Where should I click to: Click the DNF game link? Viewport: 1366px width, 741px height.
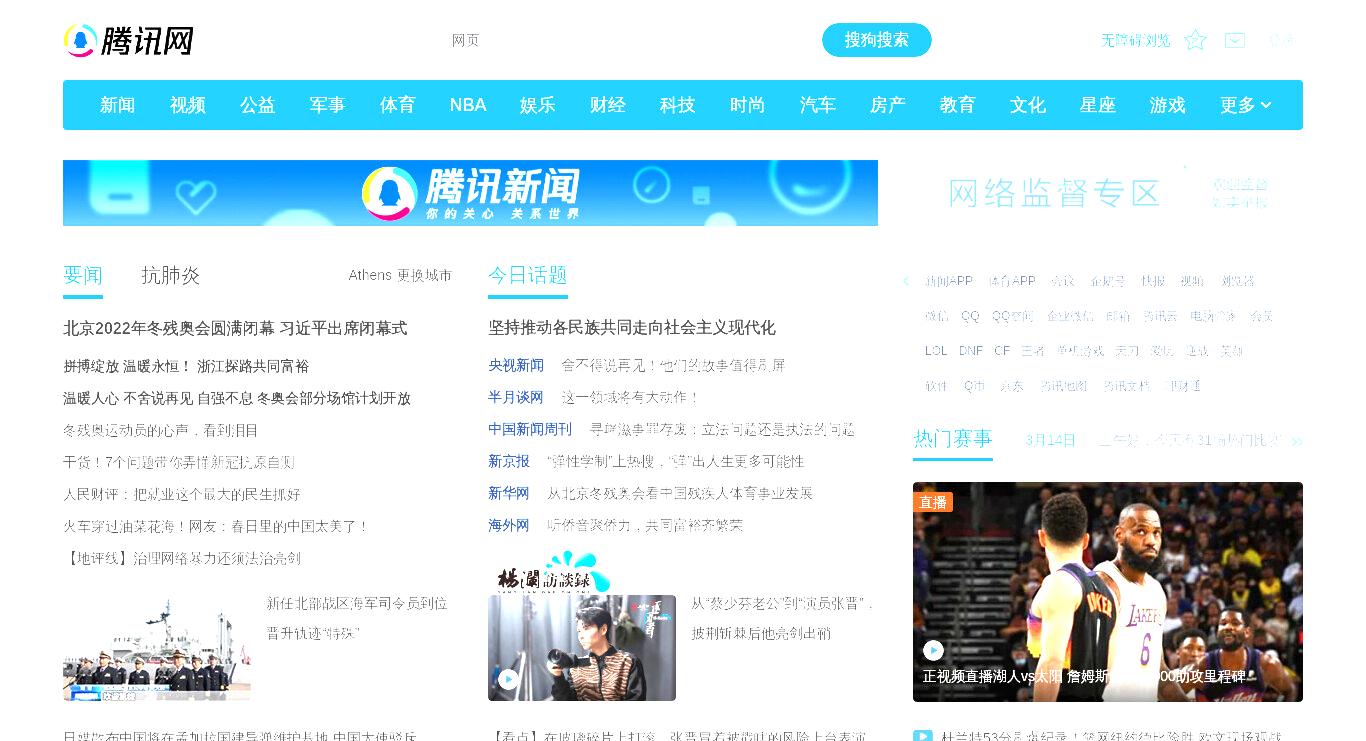tap(971, 352)
